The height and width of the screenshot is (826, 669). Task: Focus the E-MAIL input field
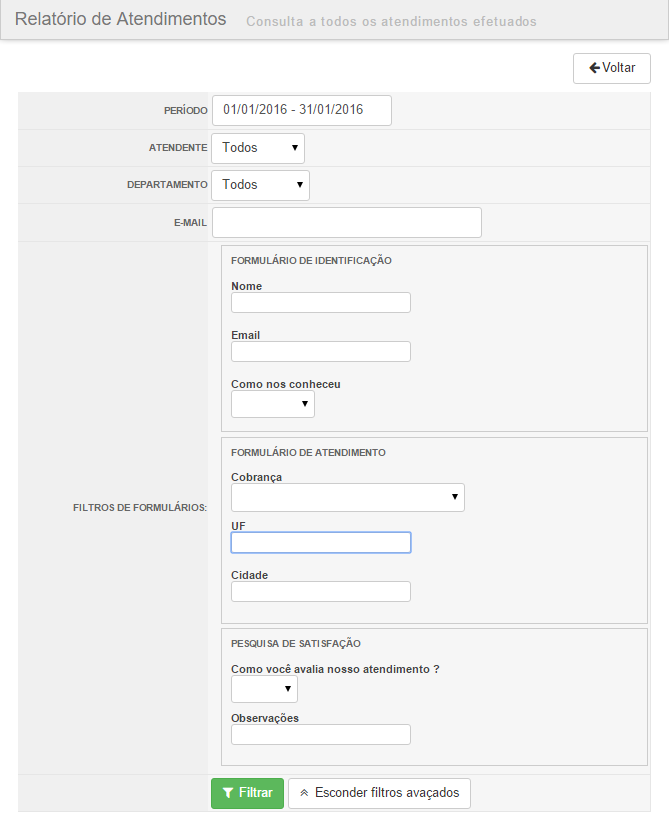tap(347, 222)
